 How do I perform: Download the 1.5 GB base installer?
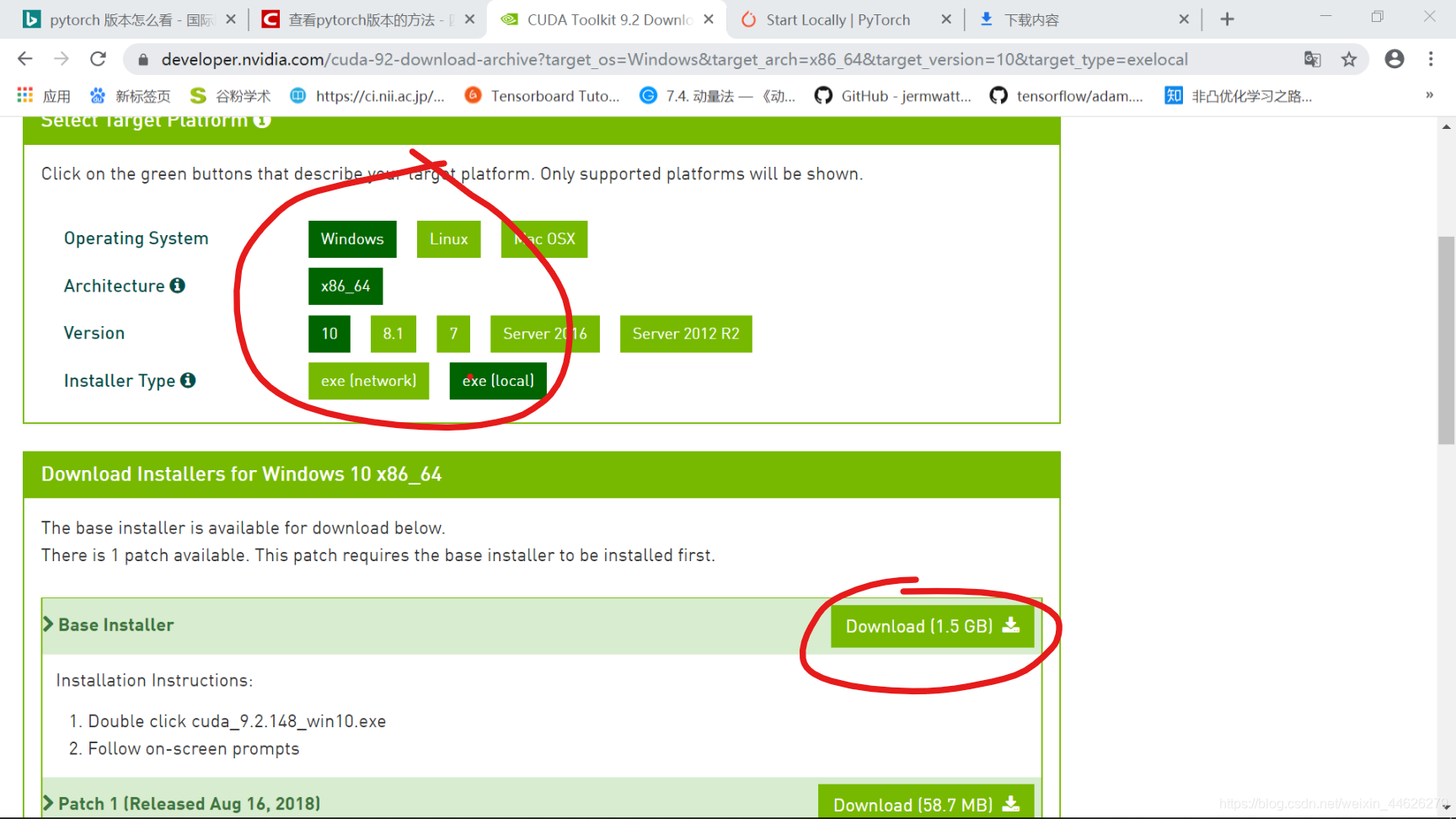pos(933,626)
